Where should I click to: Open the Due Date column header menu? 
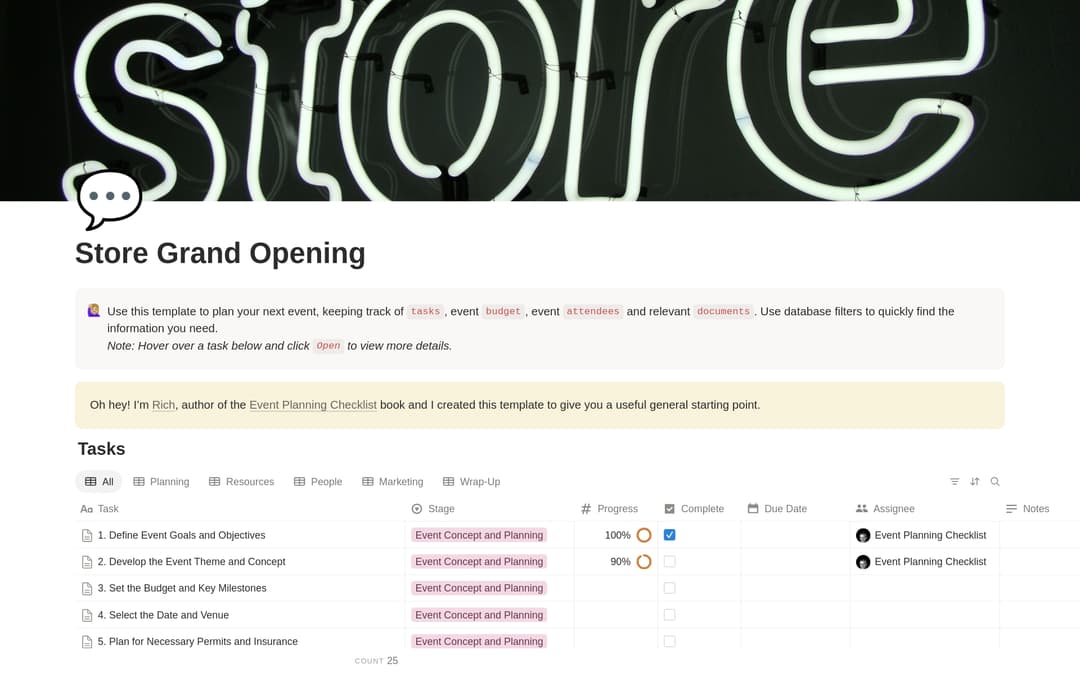point(796,509)
